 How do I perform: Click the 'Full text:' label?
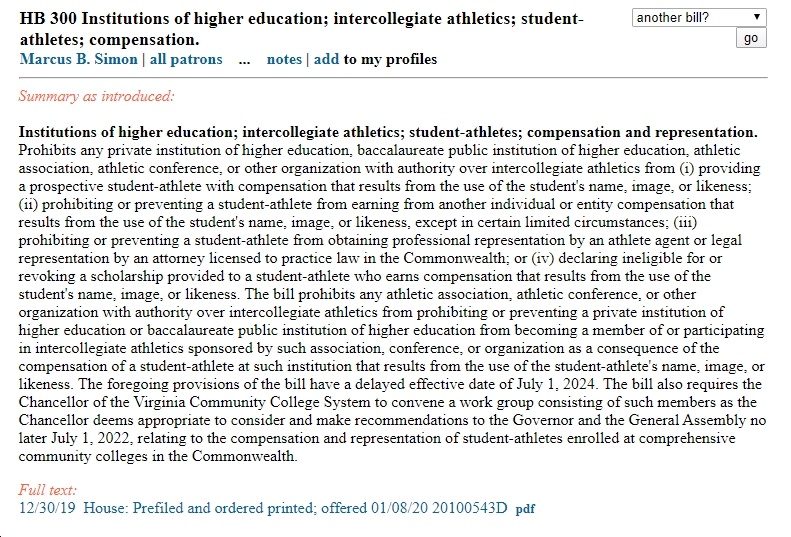[x=47, y=490]
